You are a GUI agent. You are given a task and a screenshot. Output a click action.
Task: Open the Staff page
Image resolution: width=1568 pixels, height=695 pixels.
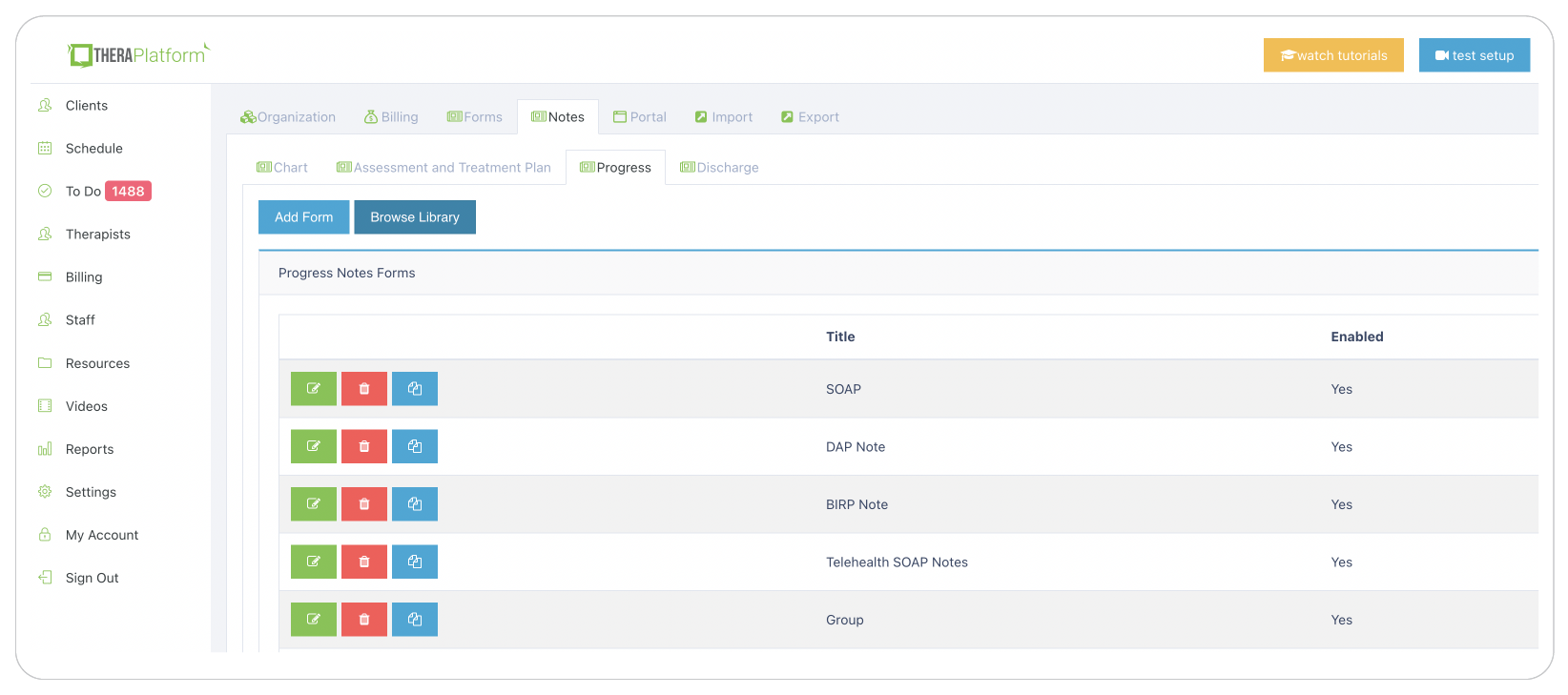pyautogui.click(x=80, y=320)
